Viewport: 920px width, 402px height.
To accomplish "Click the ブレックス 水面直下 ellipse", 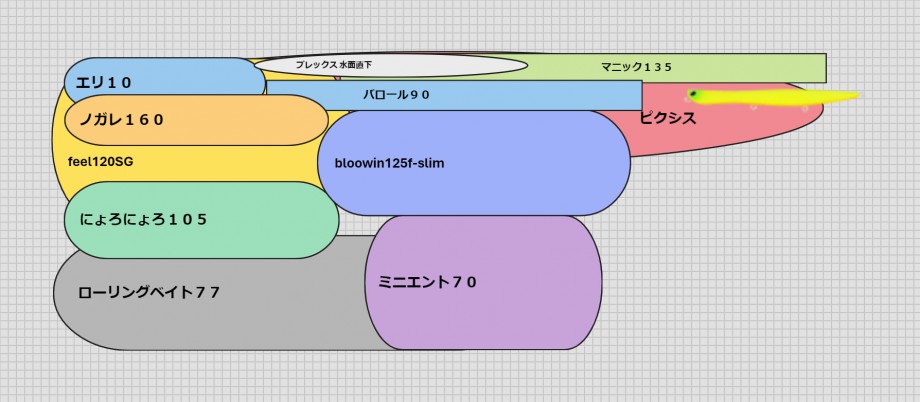I will [x=391, y=65].
